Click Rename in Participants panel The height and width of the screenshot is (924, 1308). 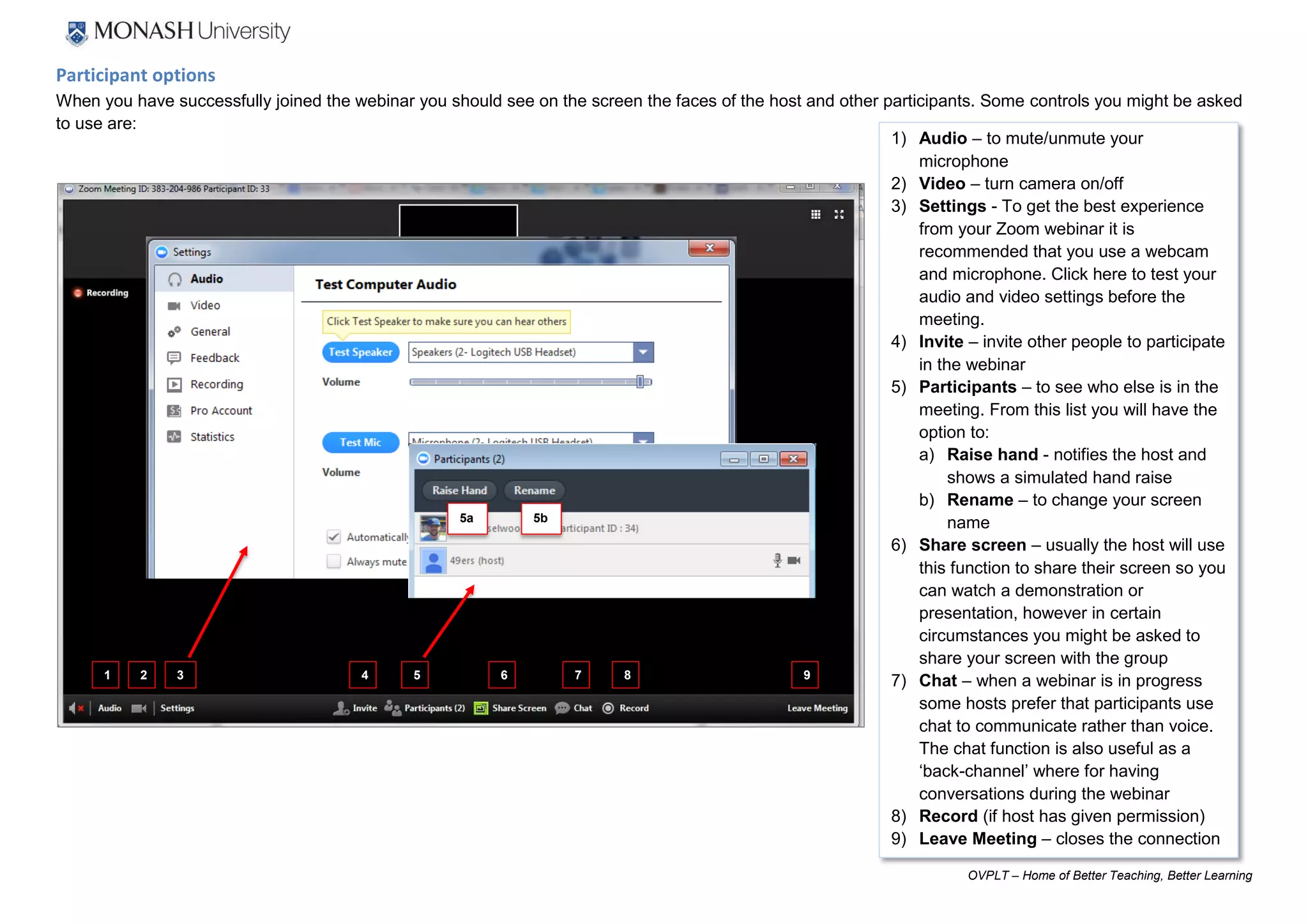click(x=535, y=490)
